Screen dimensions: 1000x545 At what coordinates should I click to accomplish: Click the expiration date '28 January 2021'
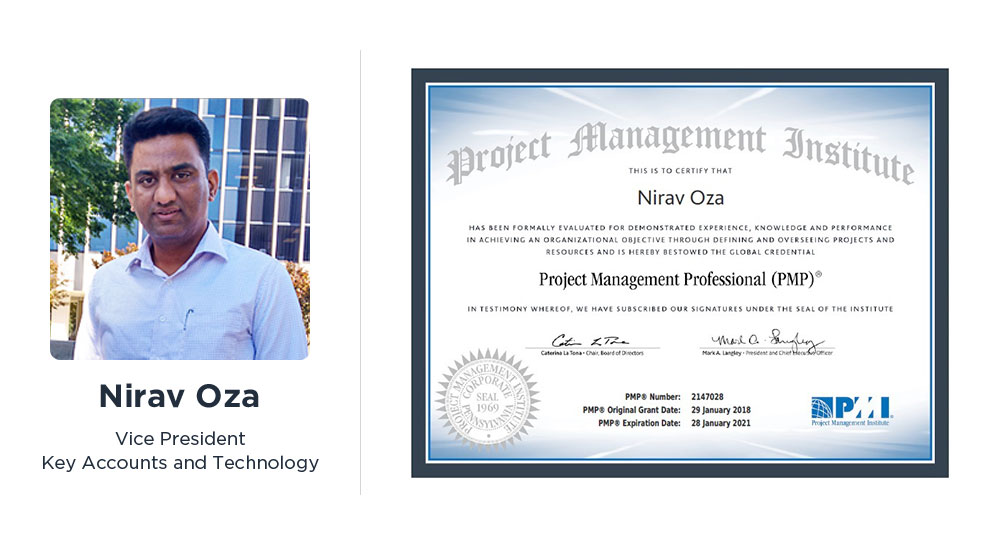click(721, 423)
